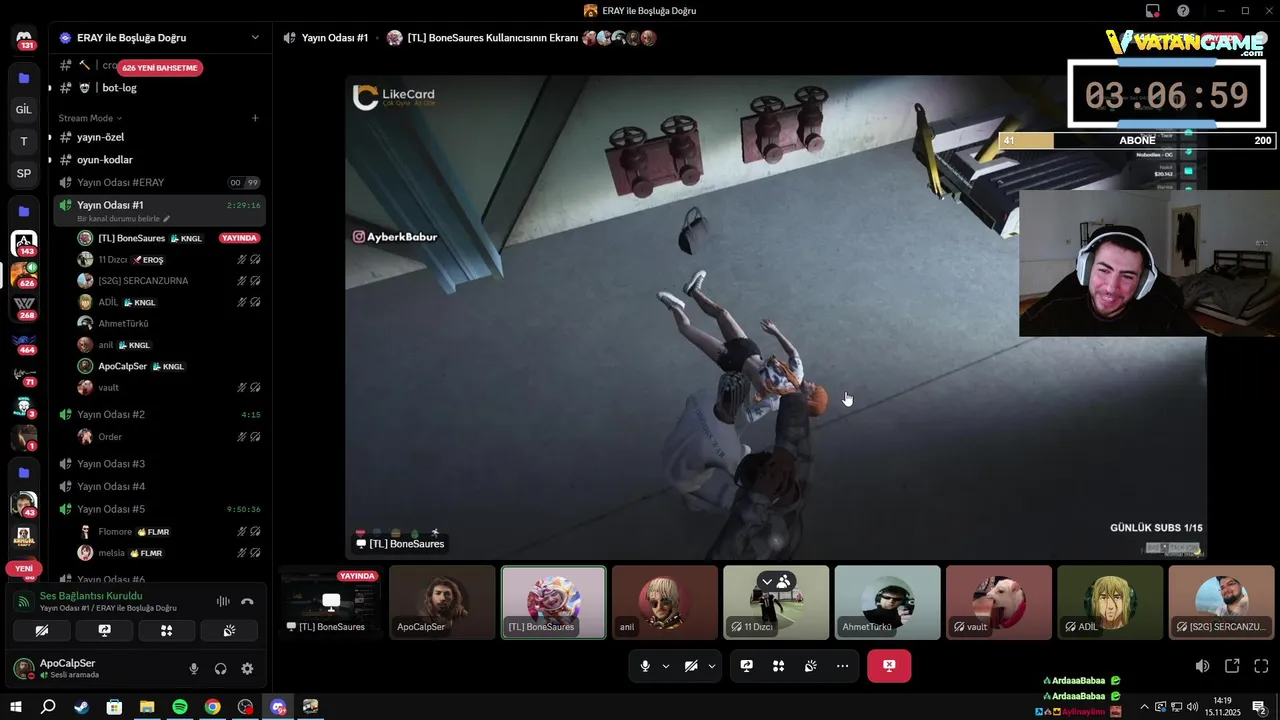Viewport: 1280px width, 720px height.
Task: Select anil participant tile
Action: pyautogui.click(x=665, y=602)
